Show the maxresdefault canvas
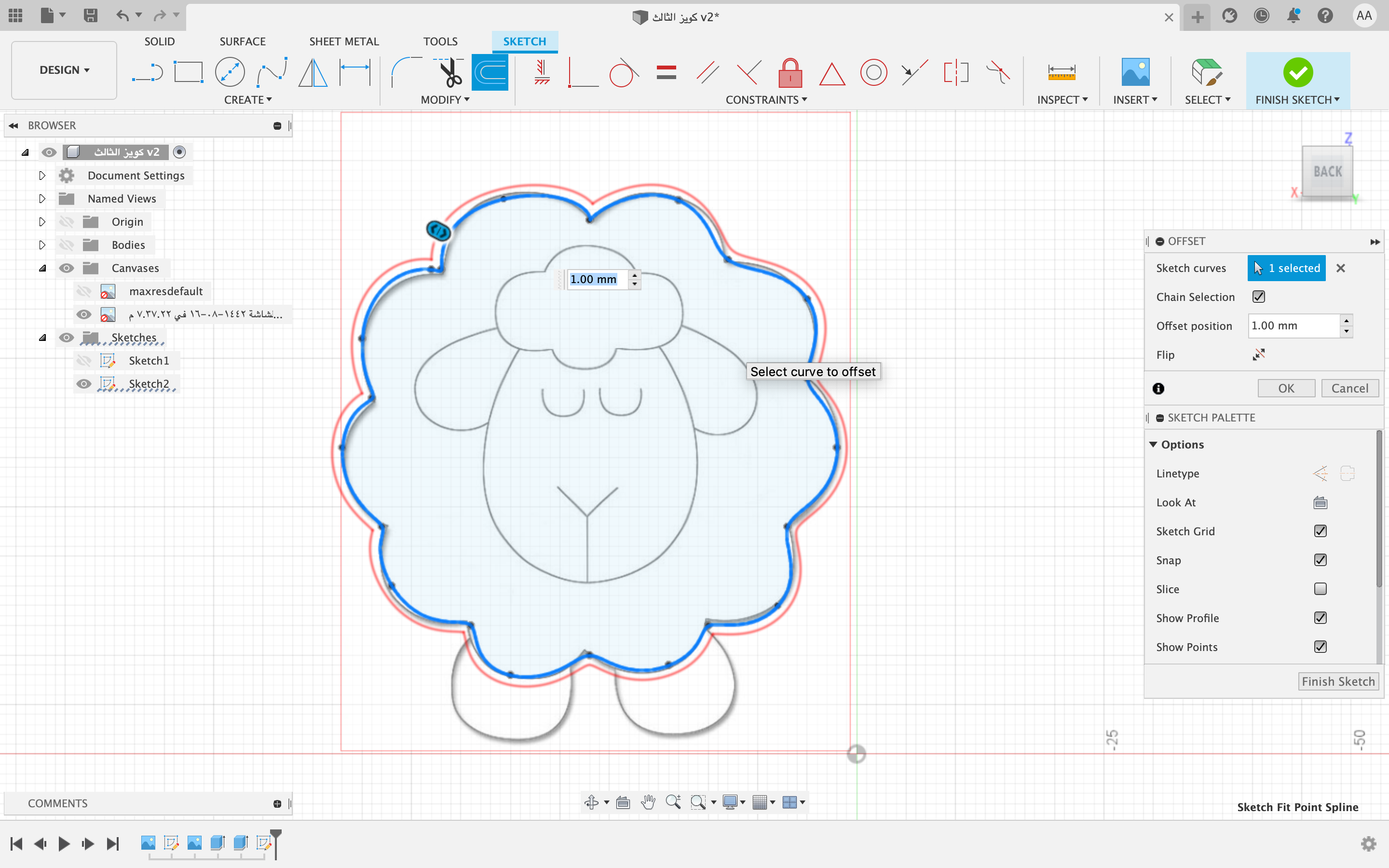This screenshot has height=868, width=1389. [84, 291]
